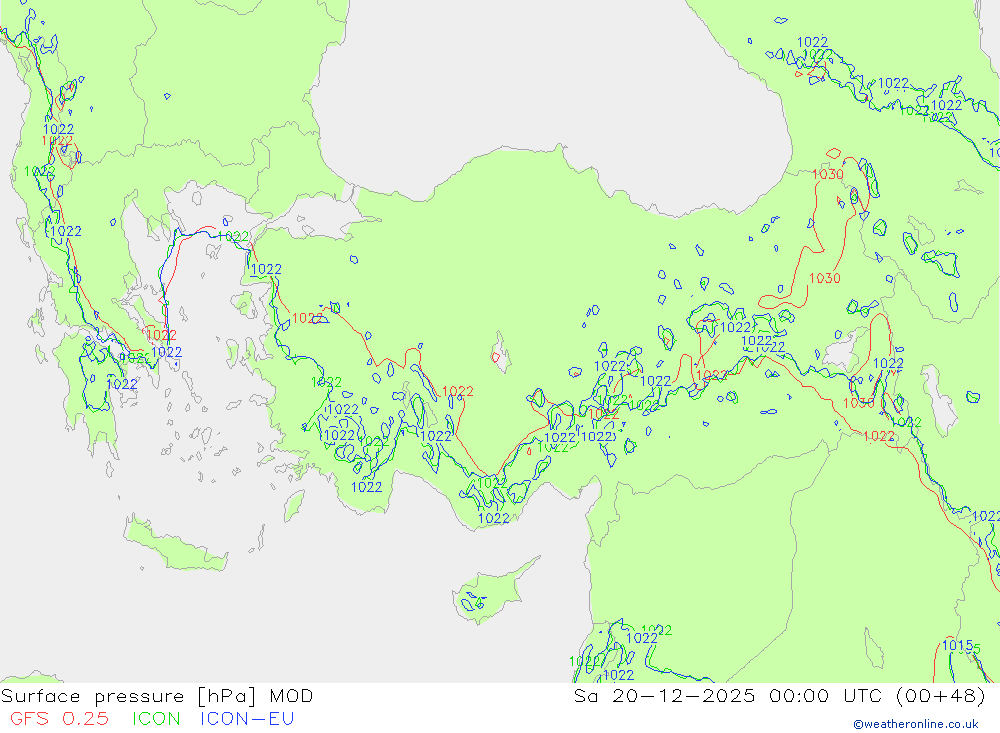Viewport: 1000px width, 733px height.
Task: Click the green ICON legend label
Action: [x=156, y=719]
